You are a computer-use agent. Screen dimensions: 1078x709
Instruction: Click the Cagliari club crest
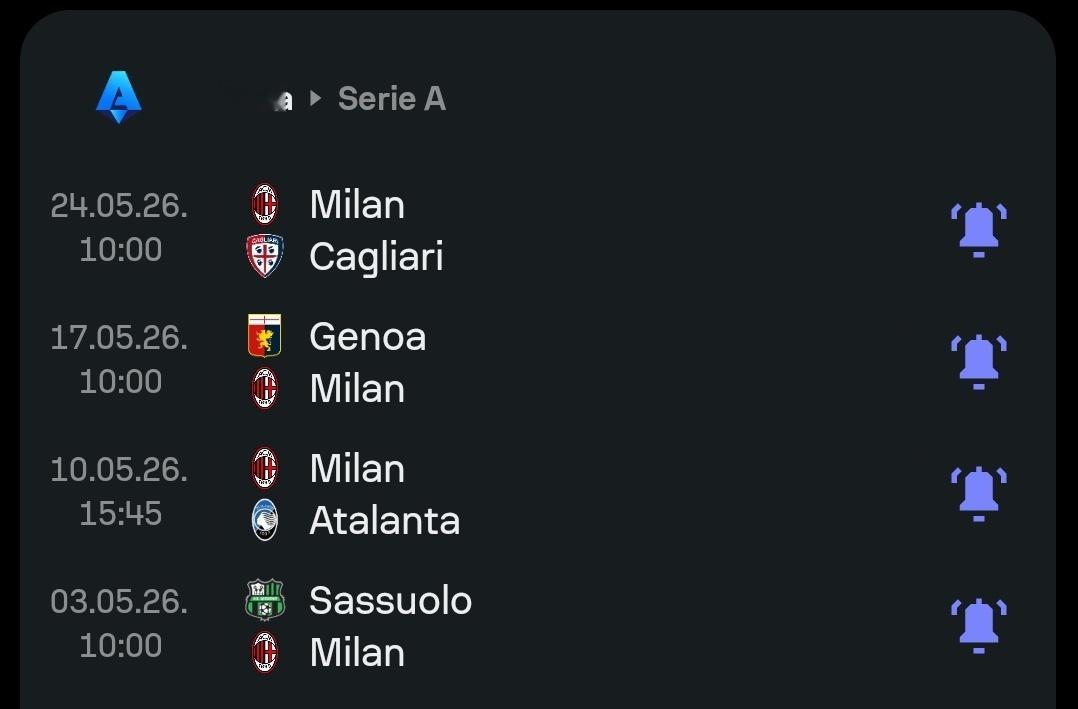point(265,256)
